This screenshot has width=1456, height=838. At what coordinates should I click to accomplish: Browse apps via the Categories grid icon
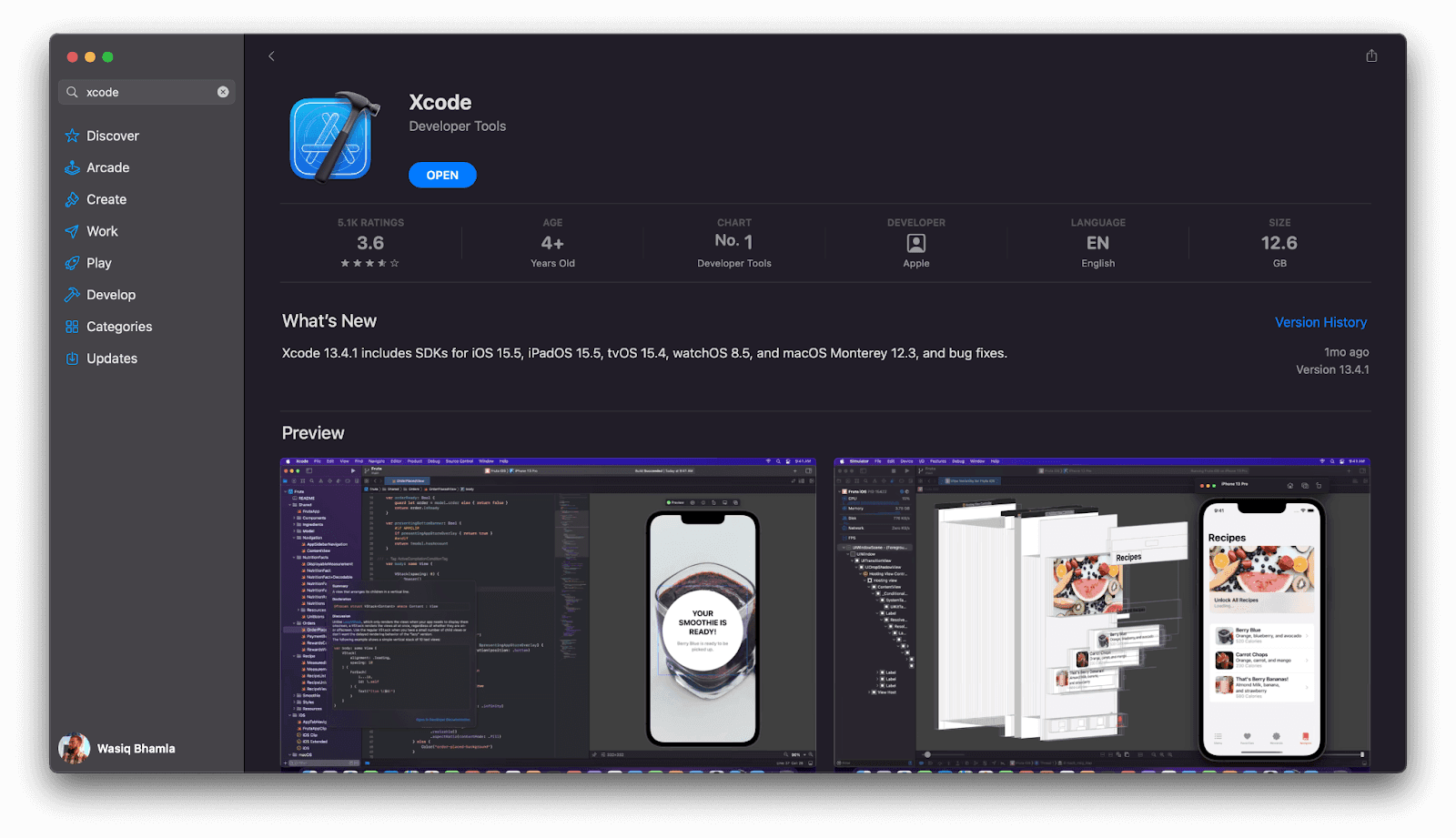tap(72, 326)
